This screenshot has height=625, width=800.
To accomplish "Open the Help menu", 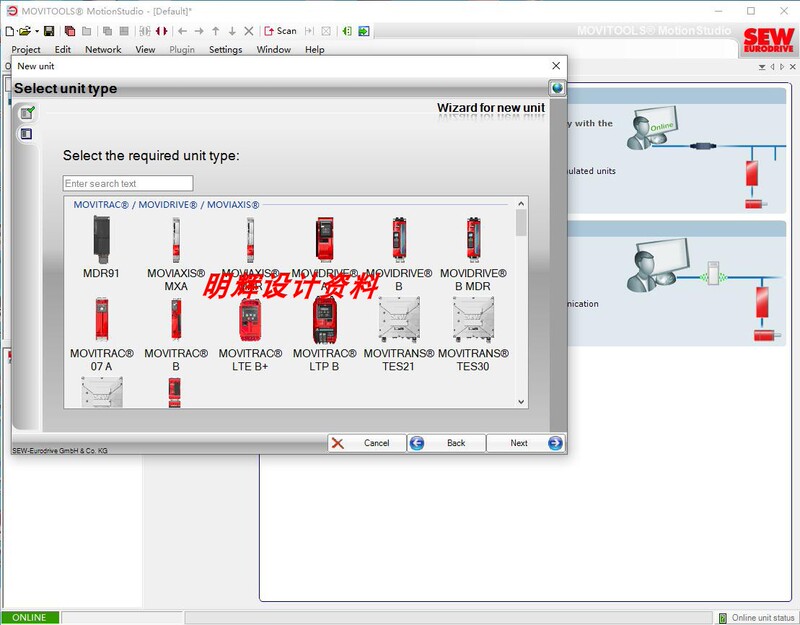I will click(315, 49).
